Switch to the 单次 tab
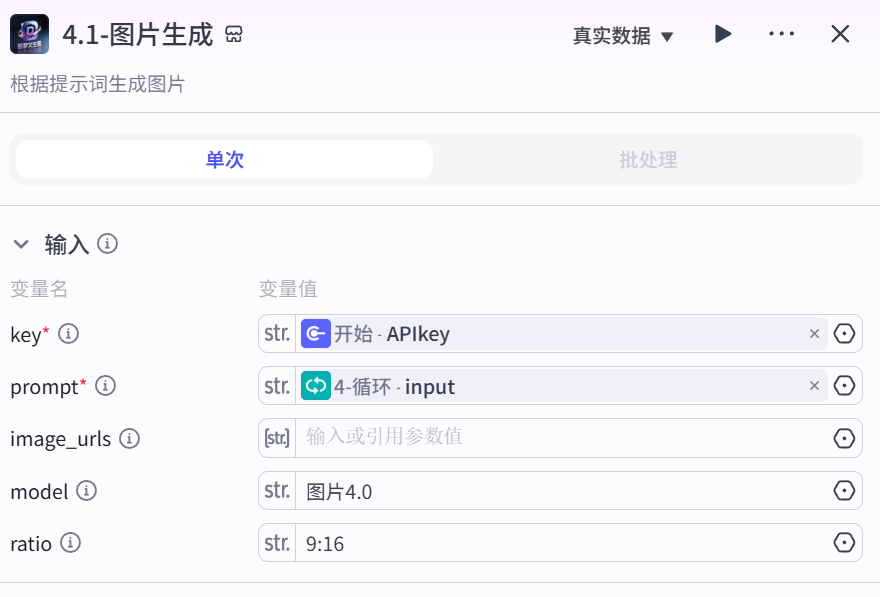 [x=224, y=159]
